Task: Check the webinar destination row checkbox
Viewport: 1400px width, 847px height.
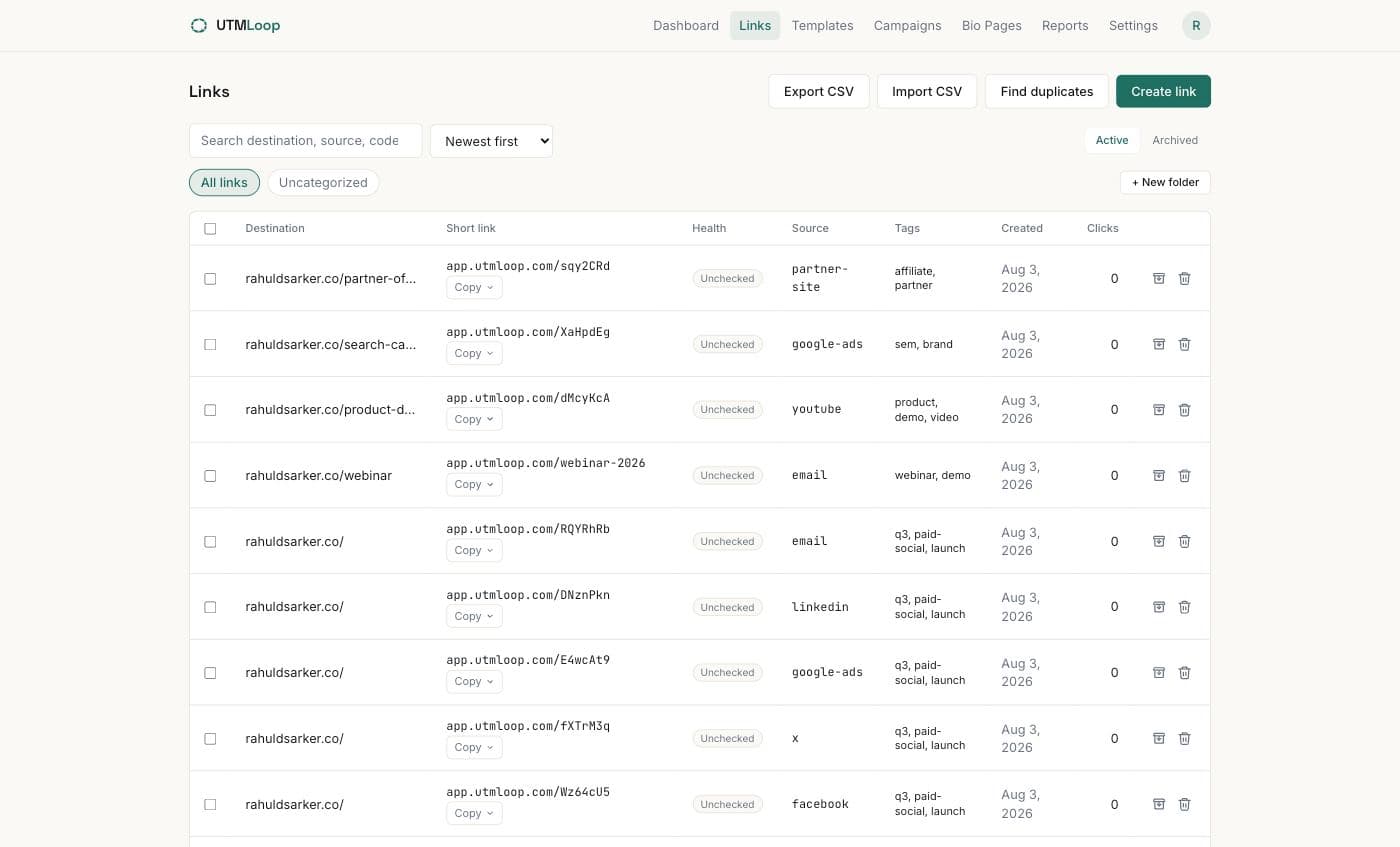Action: (x=210, y=475)
